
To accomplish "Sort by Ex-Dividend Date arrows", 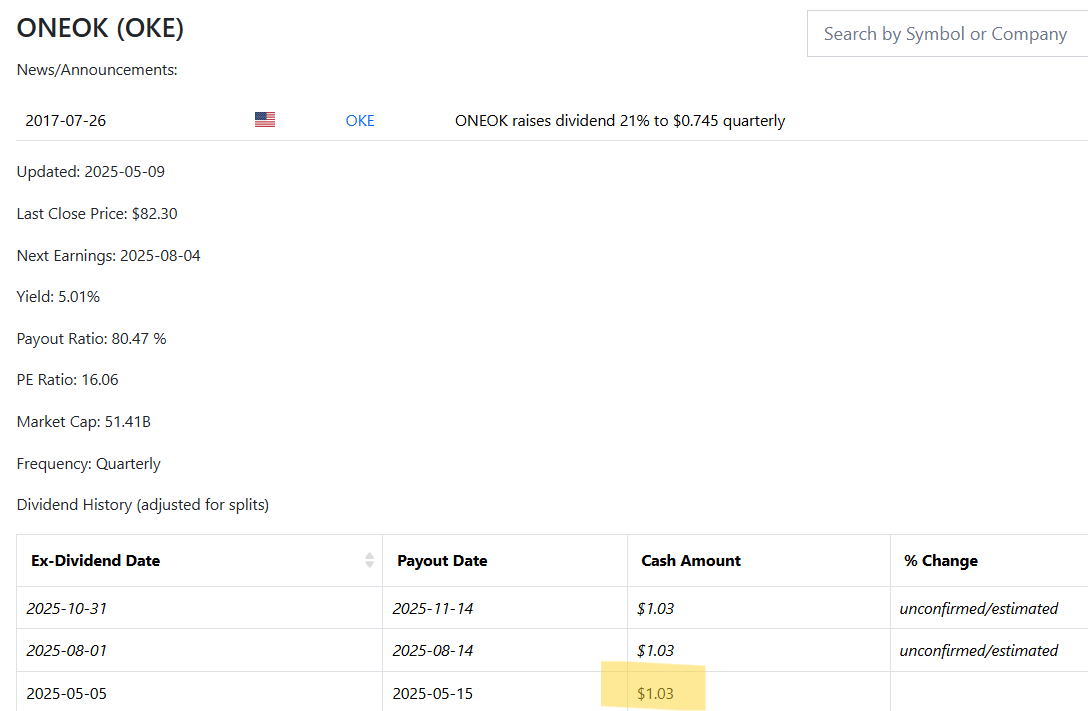I will pyautogui.click(x=369, y=560).
